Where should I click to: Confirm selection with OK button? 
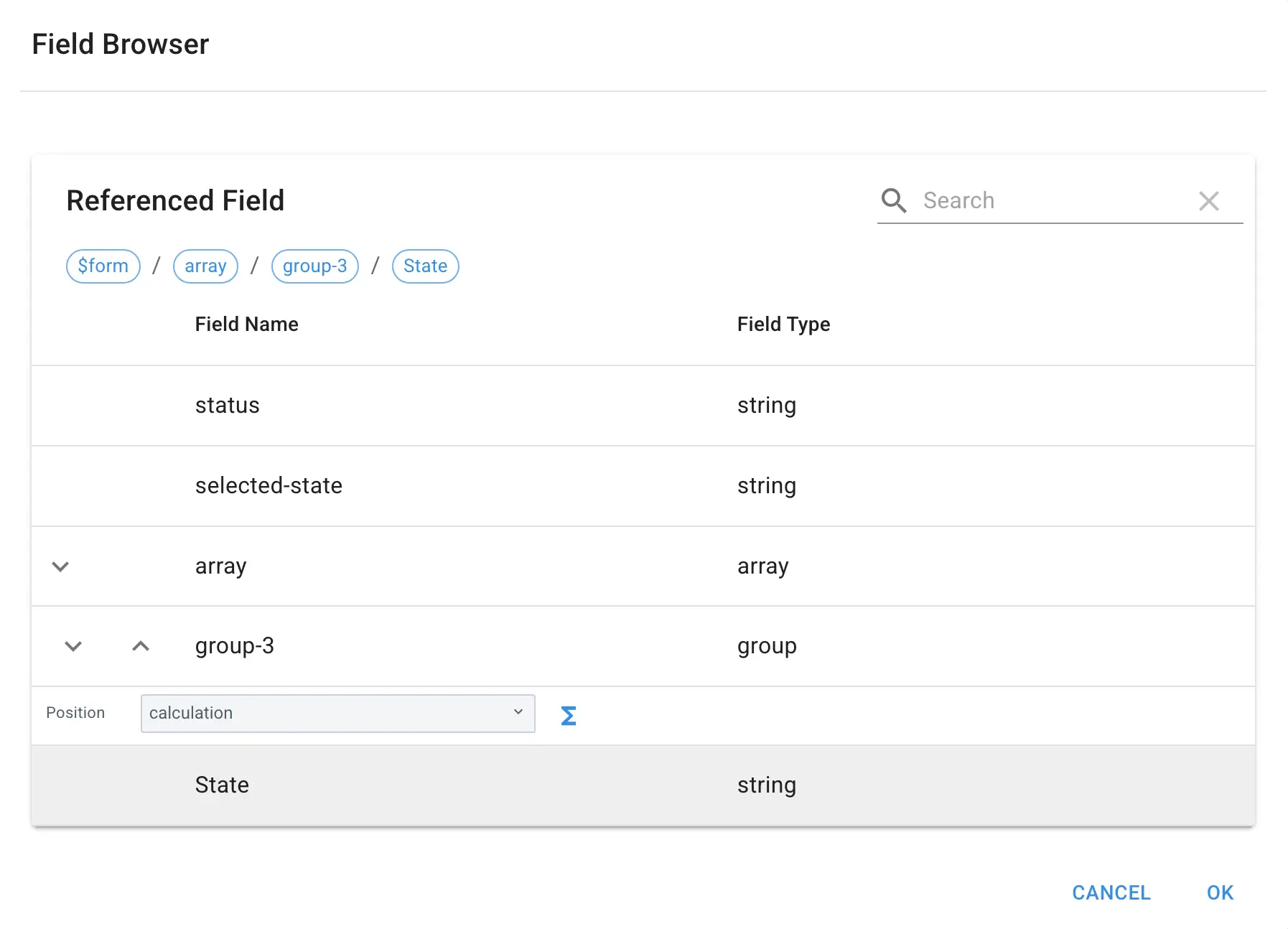pos(1220,892)
